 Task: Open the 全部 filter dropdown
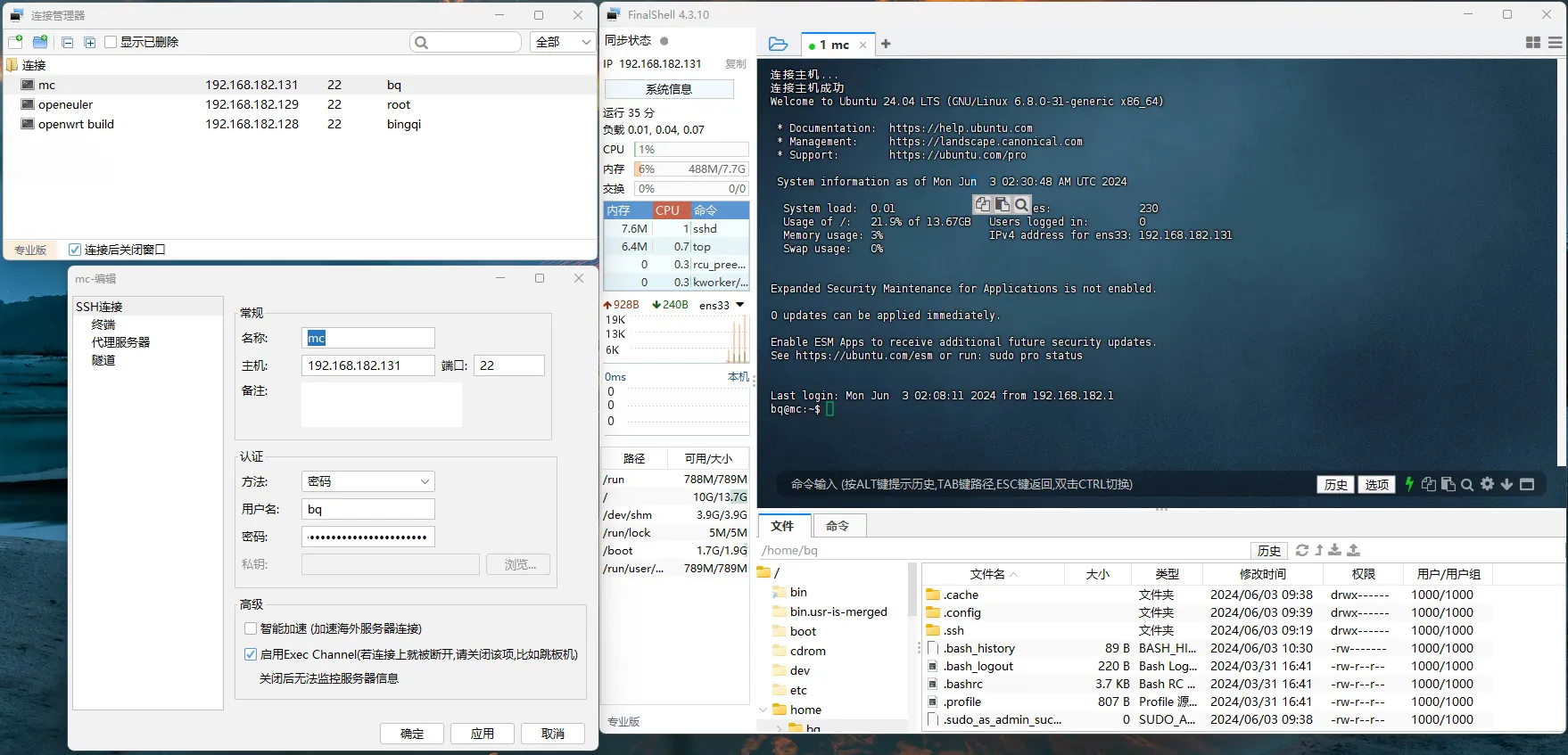coord(562,42)
